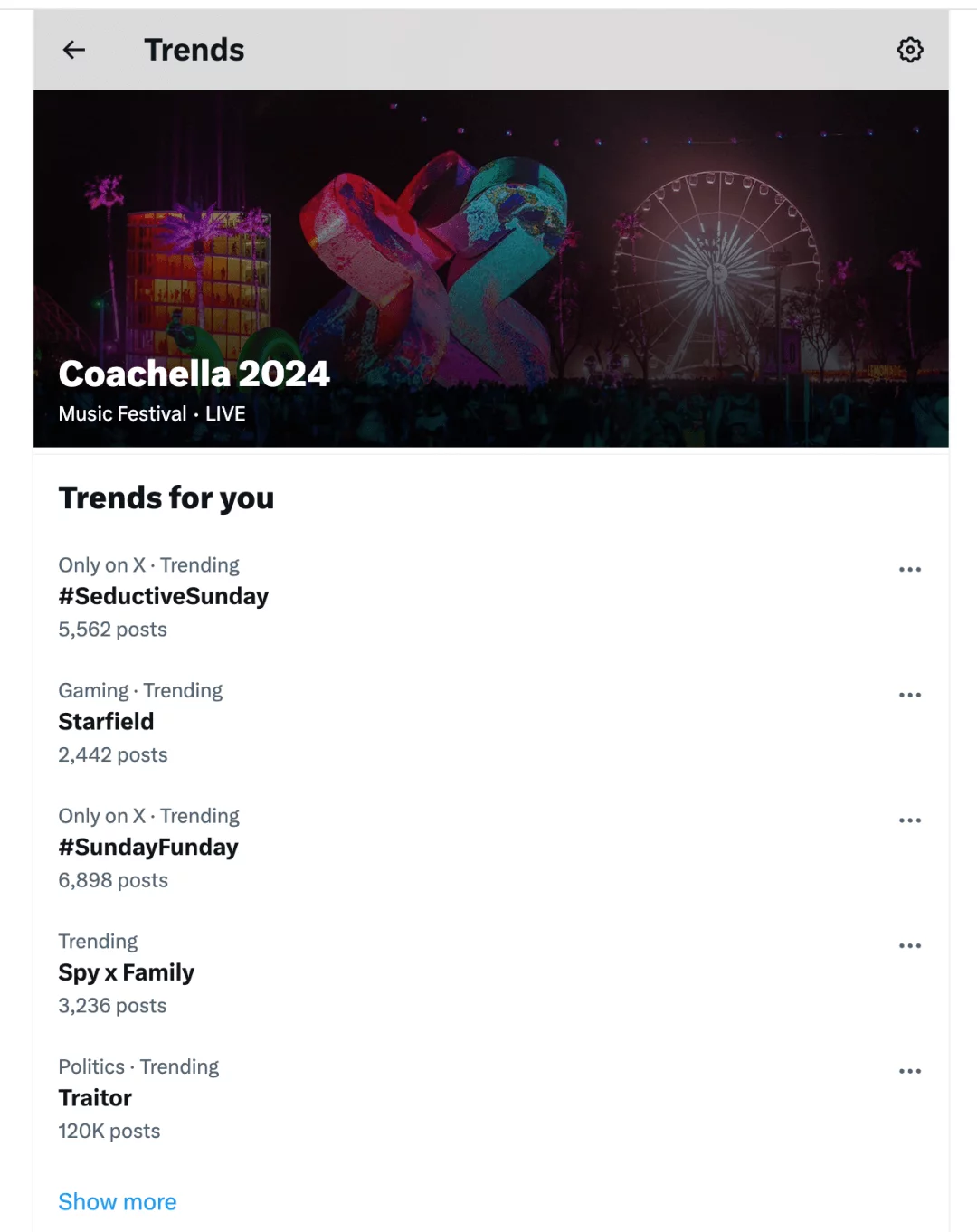
Task: Click the Trends for you heading
Action: [166, 498]
